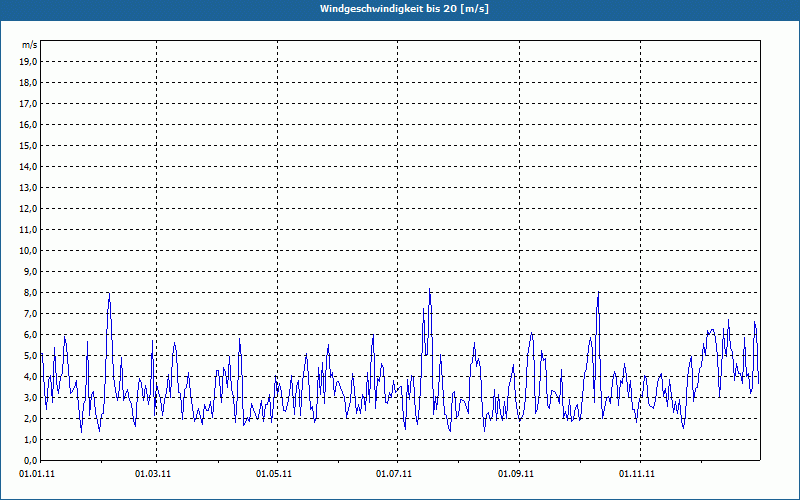Select the 13,0 y-axis label
The height and width of the screenshot is (500, 800).
click(28, 188)
